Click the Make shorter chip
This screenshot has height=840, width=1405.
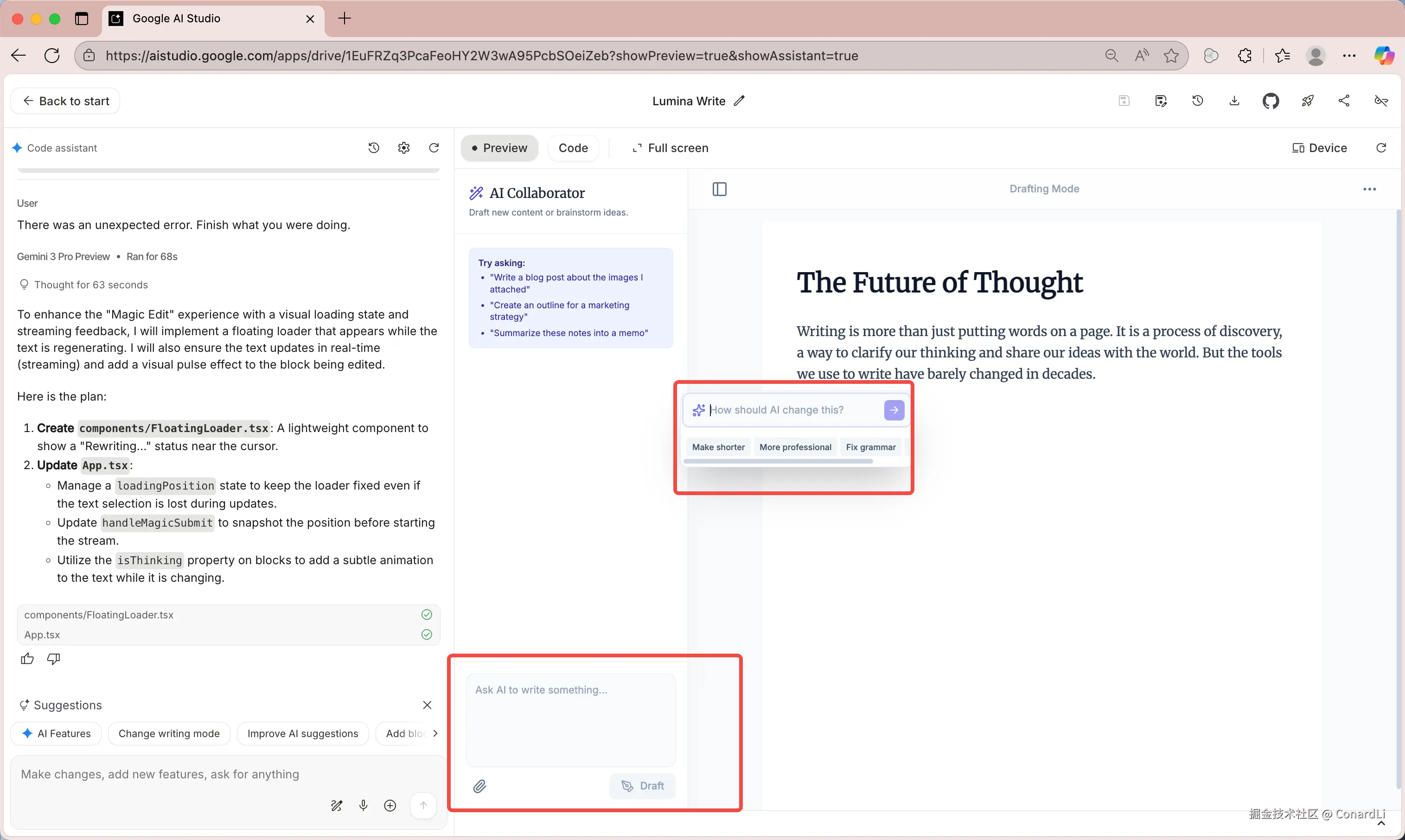click(718, 446)
